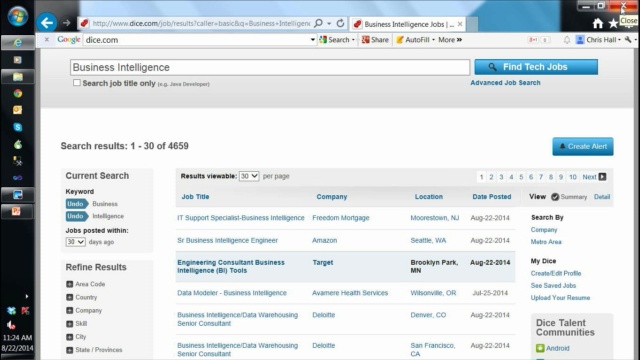
Task: Open Data Modeler - Business Intelligence job
Action: pyautogui.click(x=232, y=293)
